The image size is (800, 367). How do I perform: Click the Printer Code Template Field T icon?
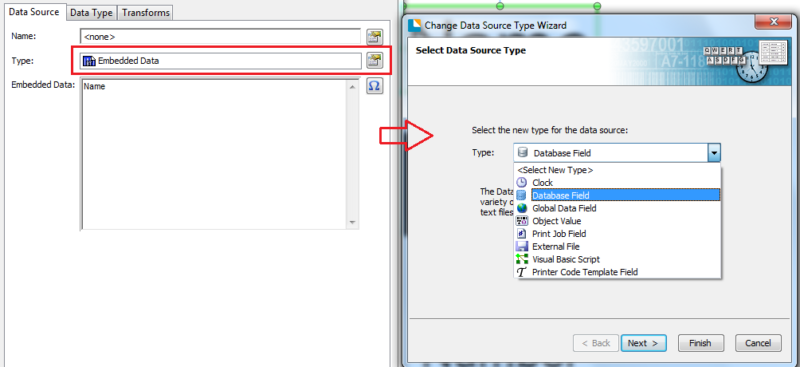[521, 272]
